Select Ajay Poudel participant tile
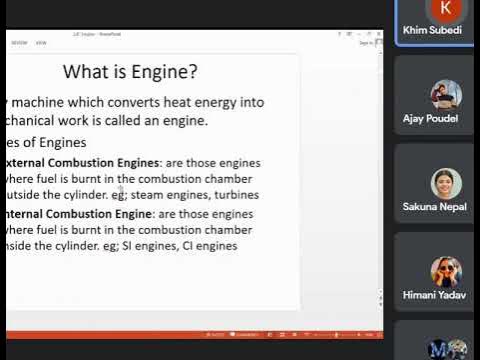The height and width of the screenshot is (360, 480). (434, 95)
